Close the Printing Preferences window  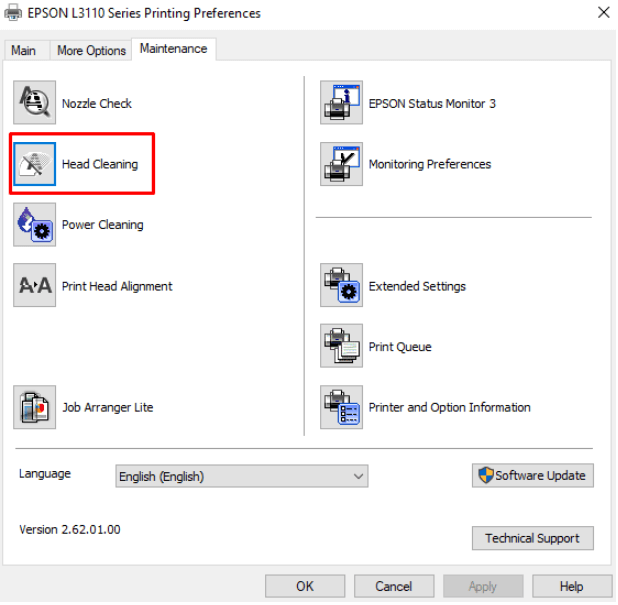coord(603,13)
